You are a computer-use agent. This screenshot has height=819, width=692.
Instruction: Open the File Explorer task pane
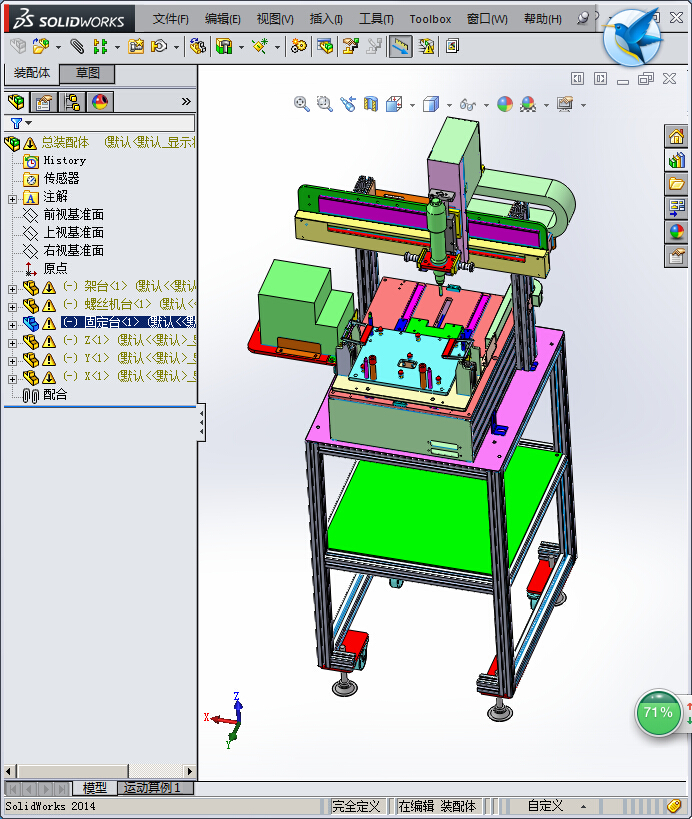tap(676, 183)
